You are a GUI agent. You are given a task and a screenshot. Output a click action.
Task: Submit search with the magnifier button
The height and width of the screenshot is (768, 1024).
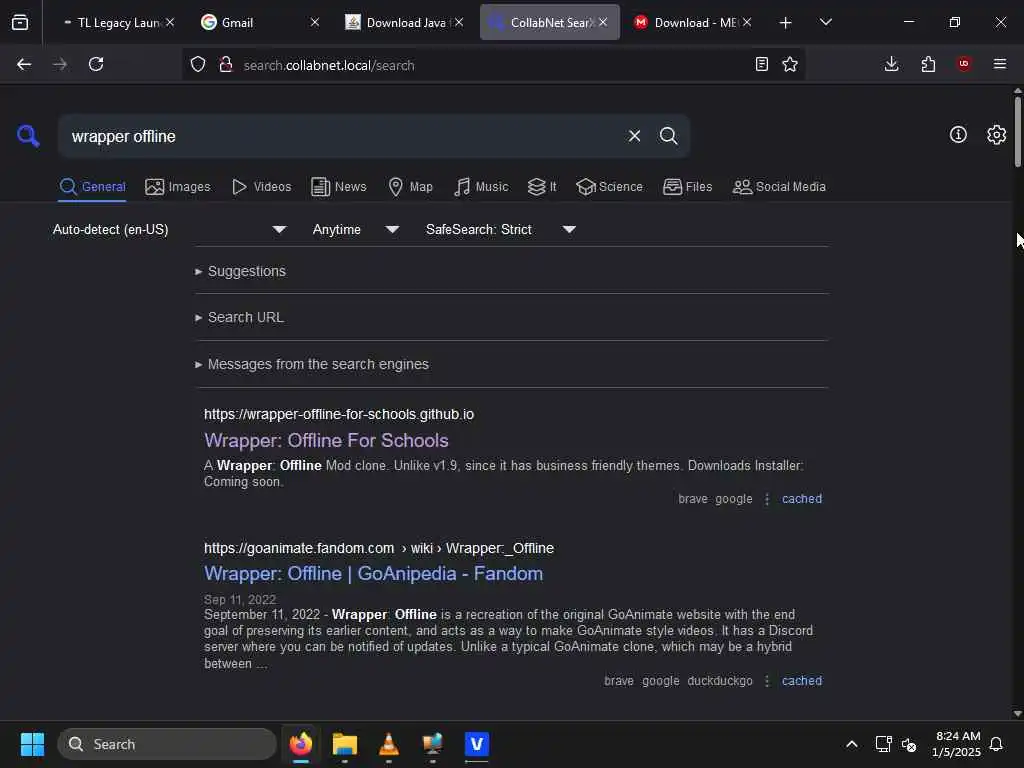pos(668,136)
